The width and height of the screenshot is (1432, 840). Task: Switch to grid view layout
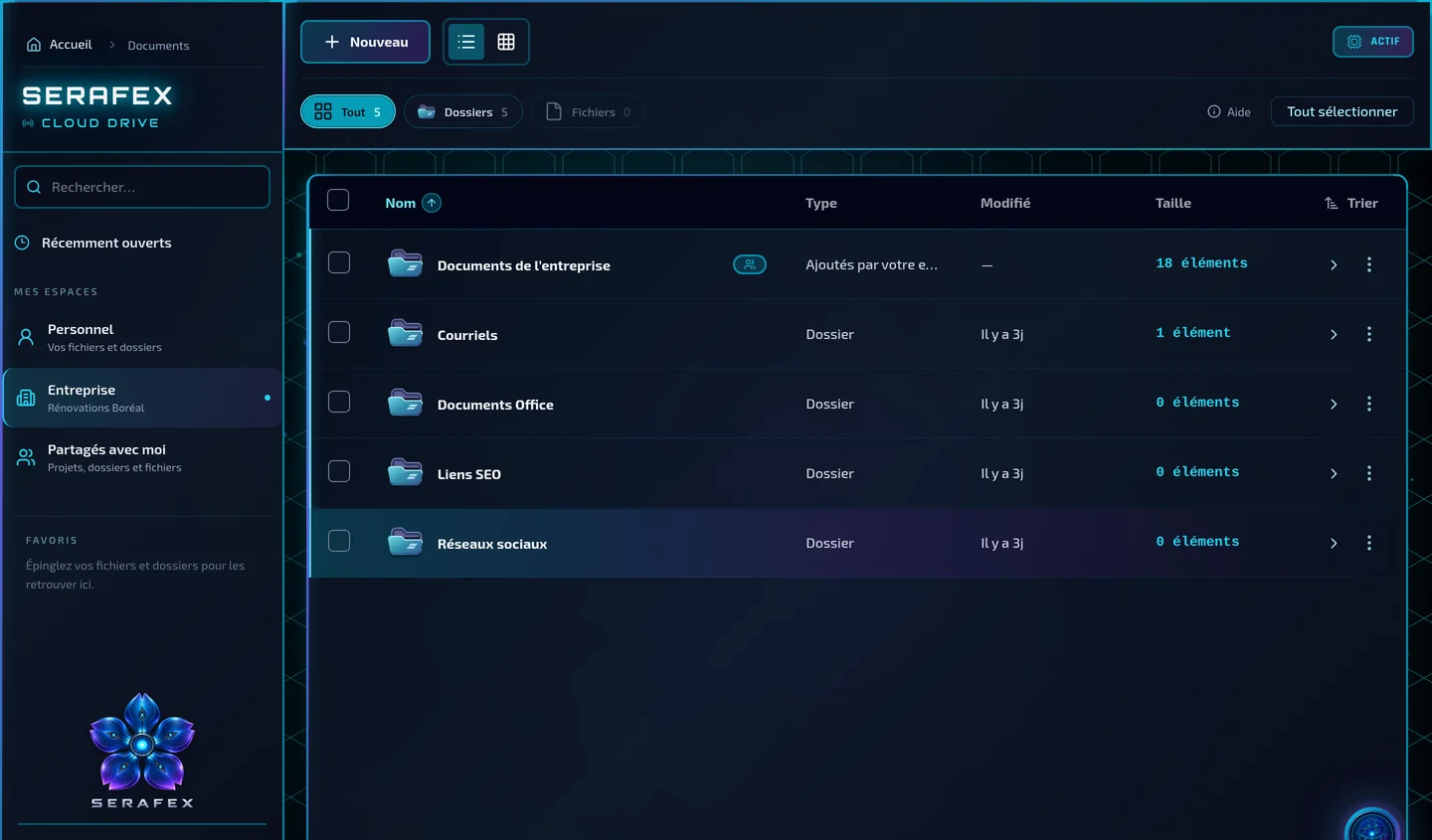point(506,42)
